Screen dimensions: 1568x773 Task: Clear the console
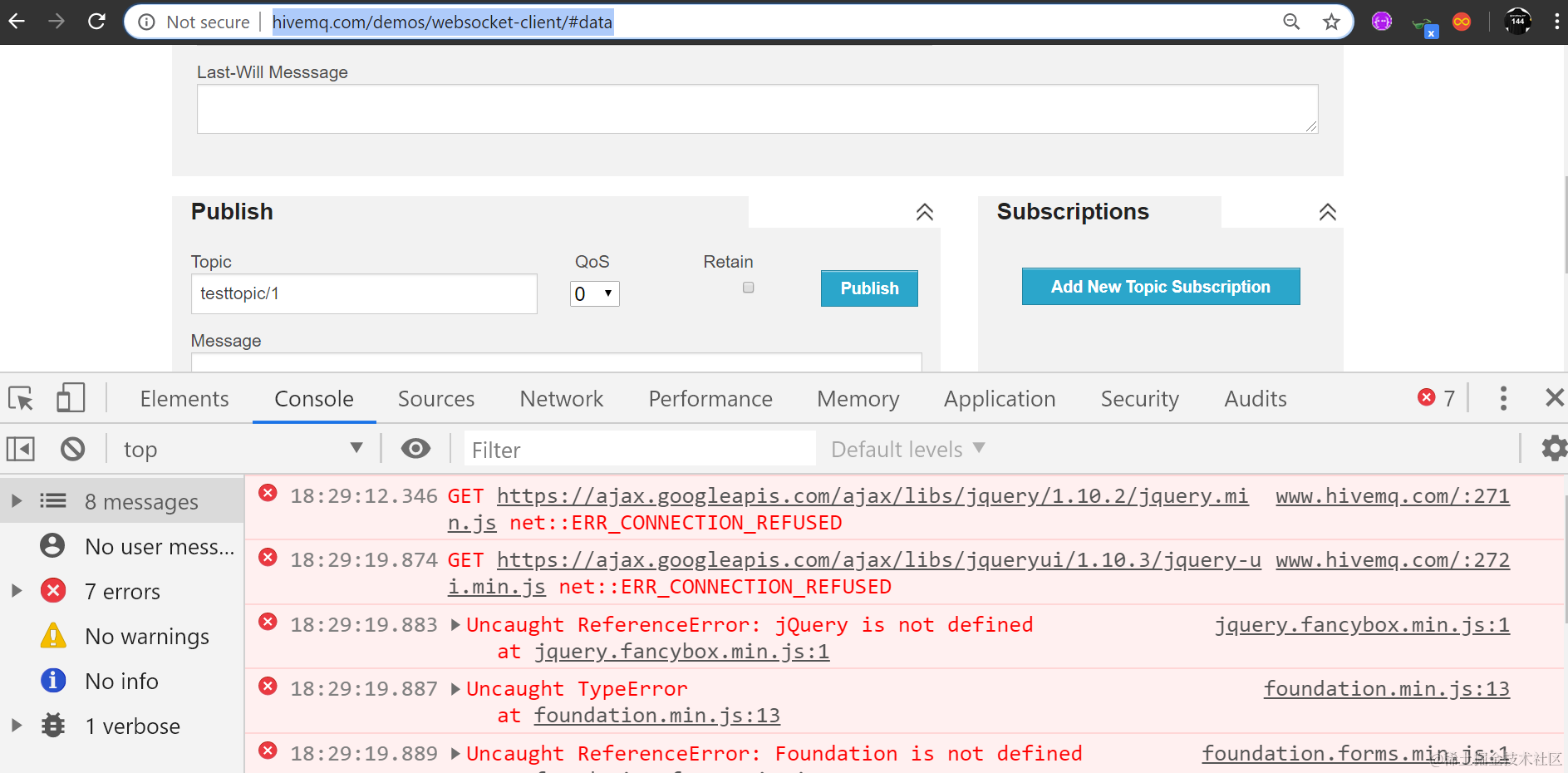click(x=72, y=450)
